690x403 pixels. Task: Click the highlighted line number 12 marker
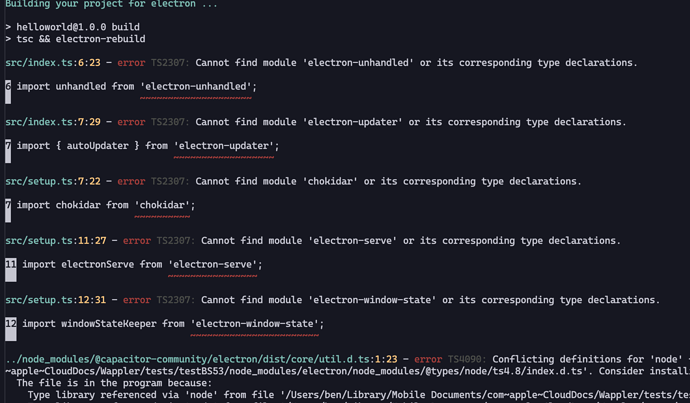[11, 329]
